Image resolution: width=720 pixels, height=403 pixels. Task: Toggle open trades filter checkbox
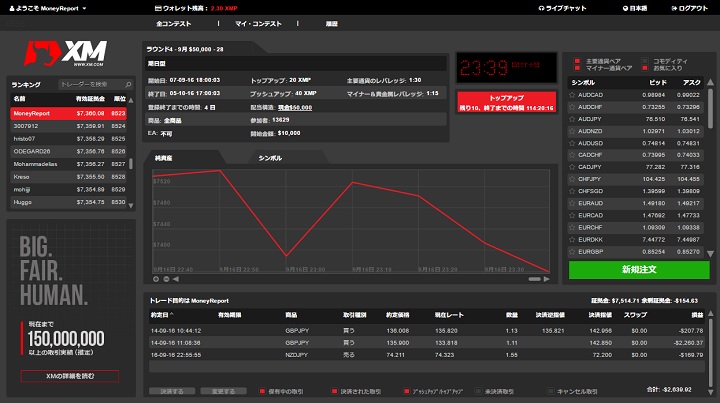tap(262, 392)
